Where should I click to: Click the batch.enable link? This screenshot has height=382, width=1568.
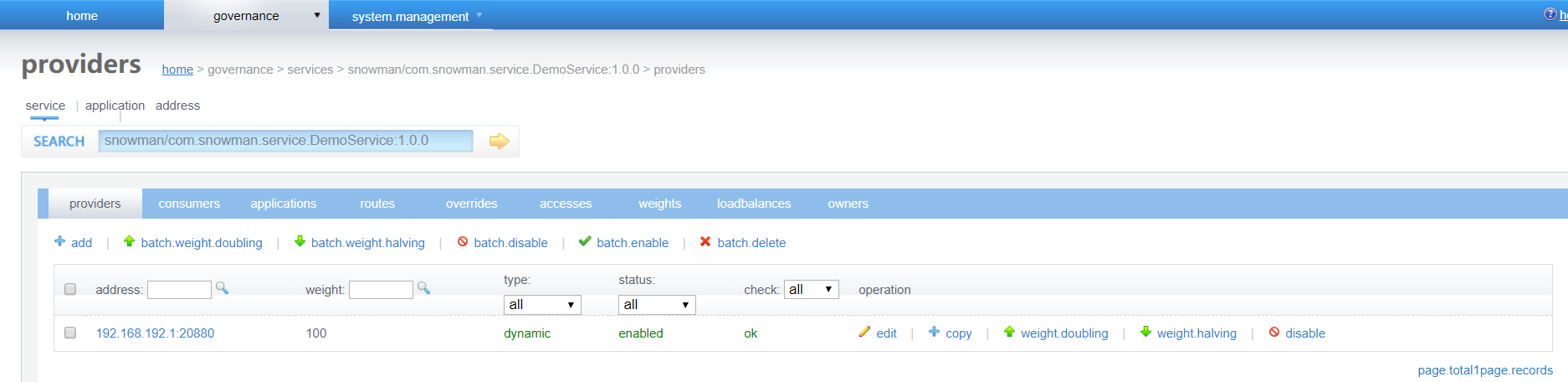(633, 243)
